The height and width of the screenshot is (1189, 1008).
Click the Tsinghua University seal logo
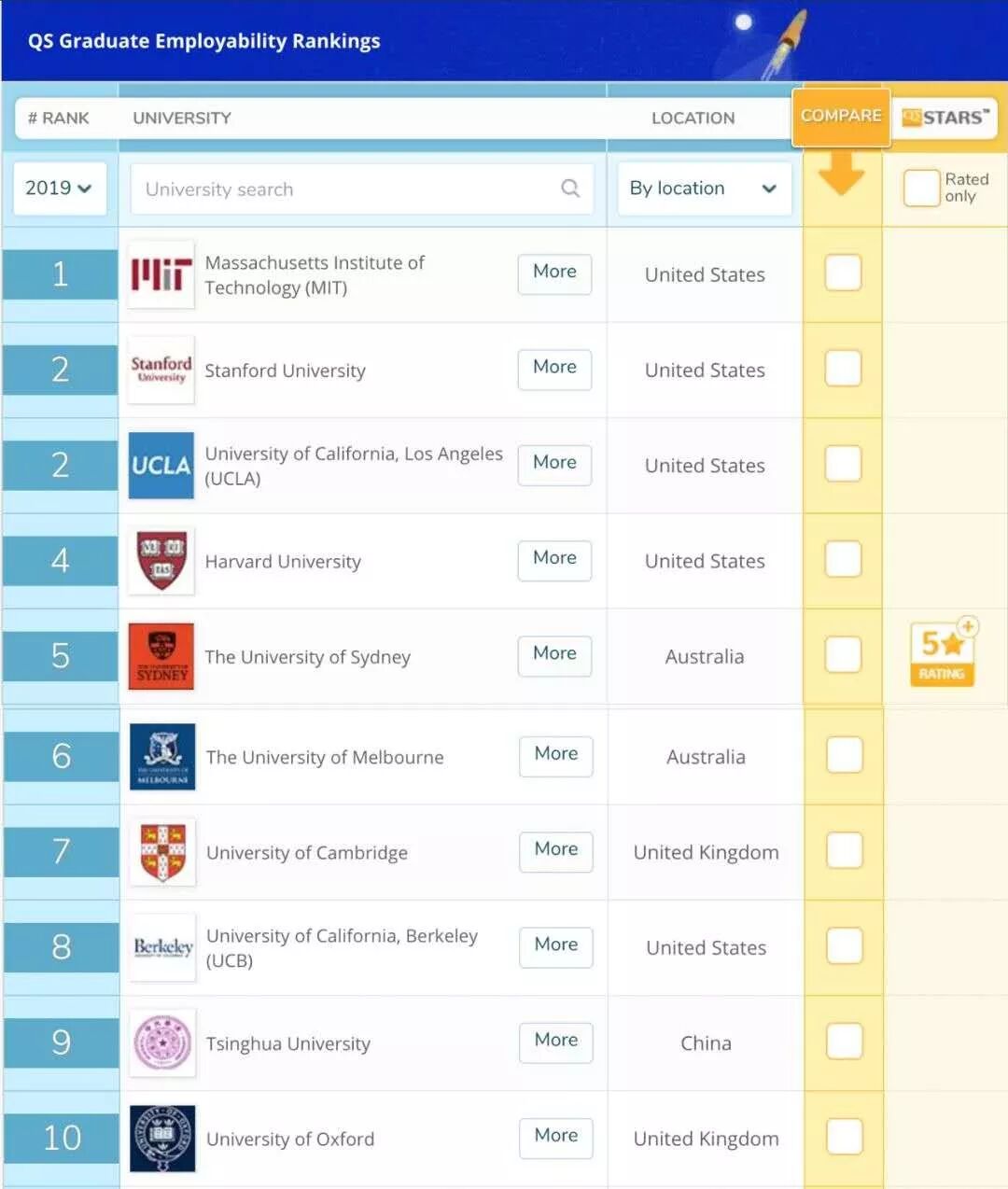click(x=162, y=1042)
